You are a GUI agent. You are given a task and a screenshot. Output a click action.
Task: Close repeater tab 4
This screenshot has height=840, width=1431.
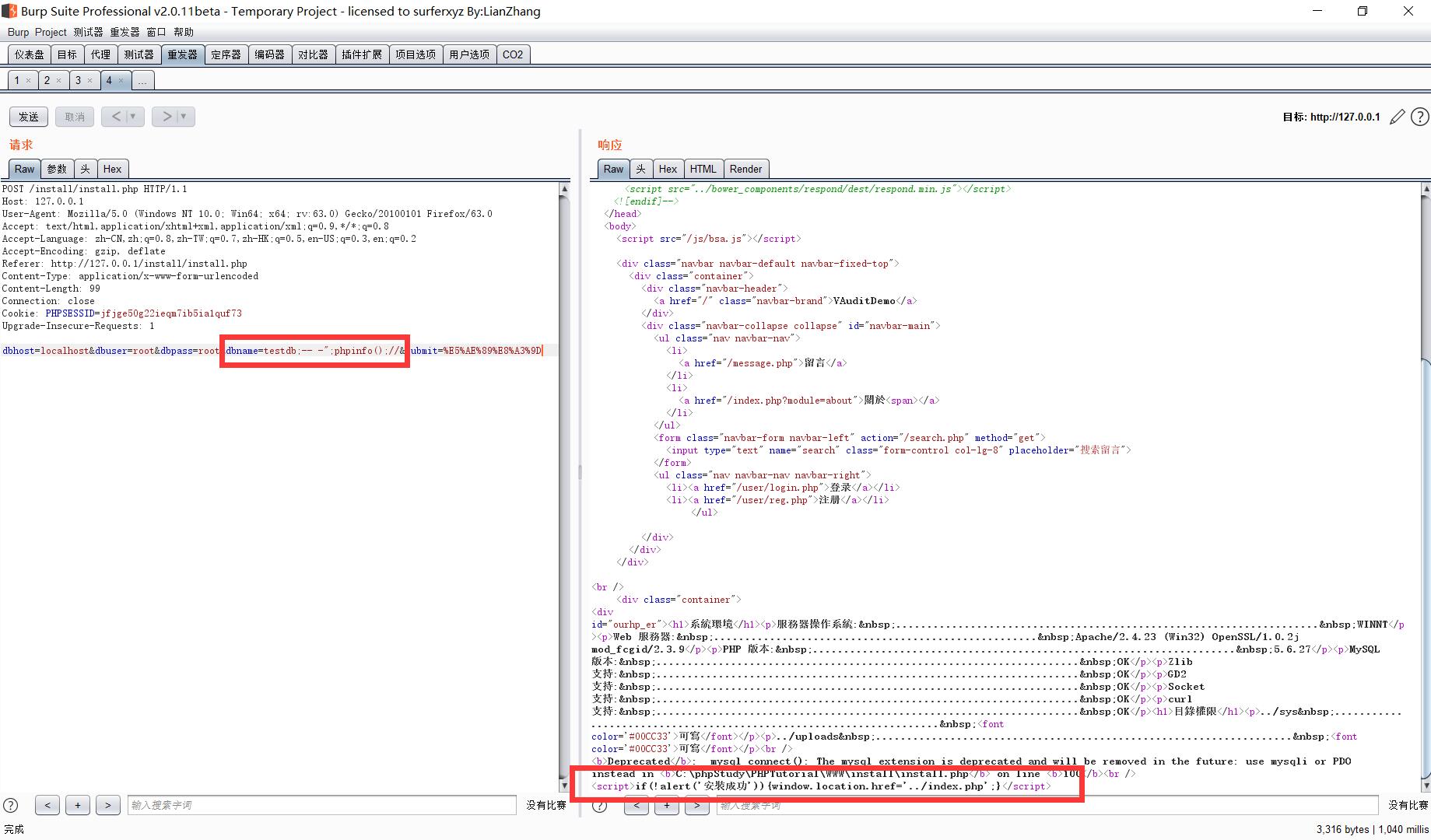121,80
